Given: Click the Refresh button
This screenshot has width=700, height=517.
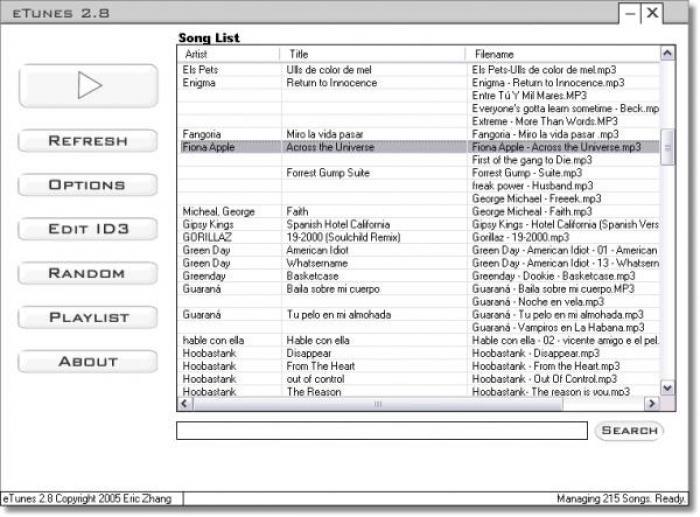Looking at the screenshot, I should tap(88, 141).
